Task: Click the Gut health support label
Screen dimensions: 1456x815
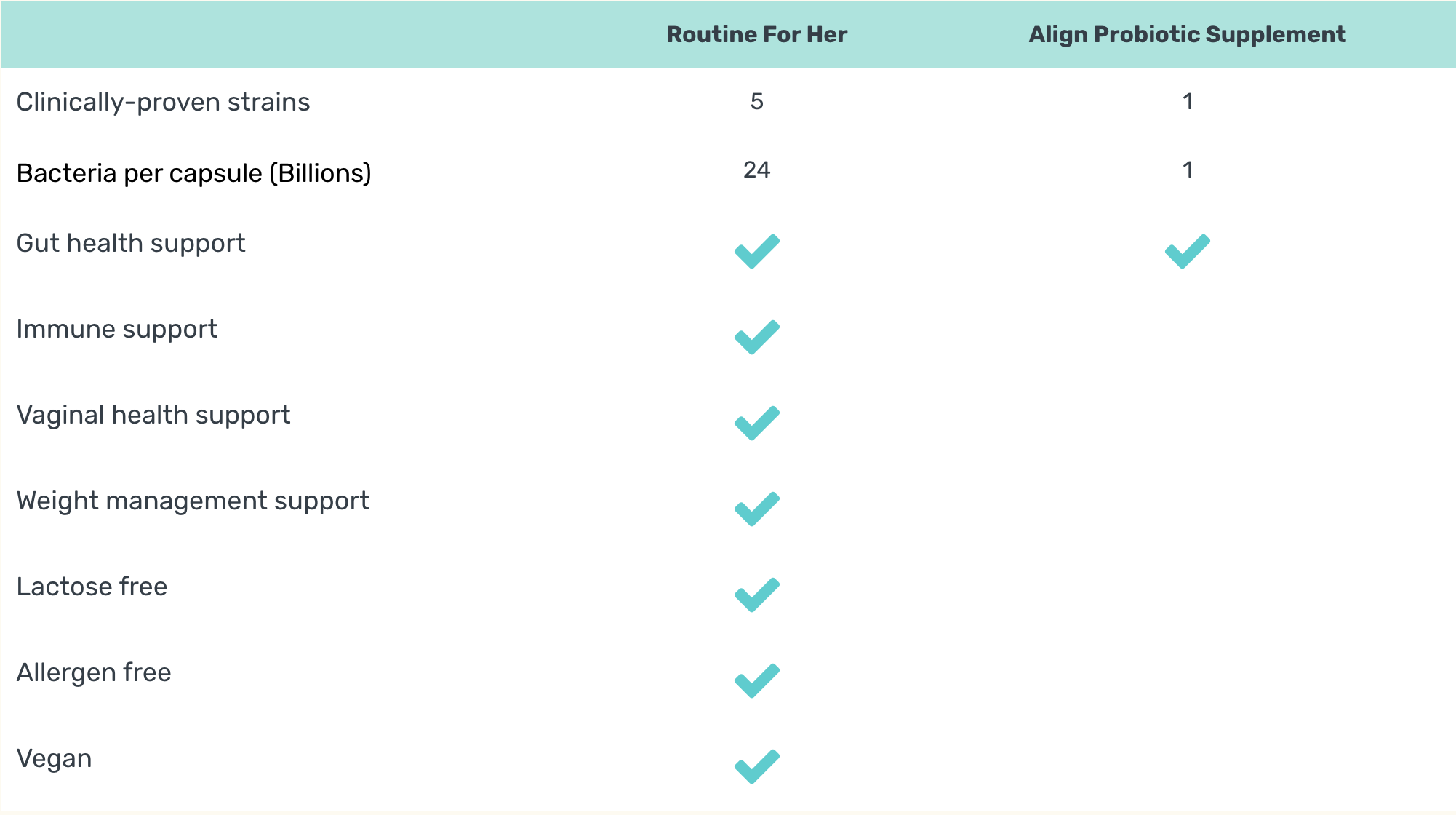Action: [131, 243]
